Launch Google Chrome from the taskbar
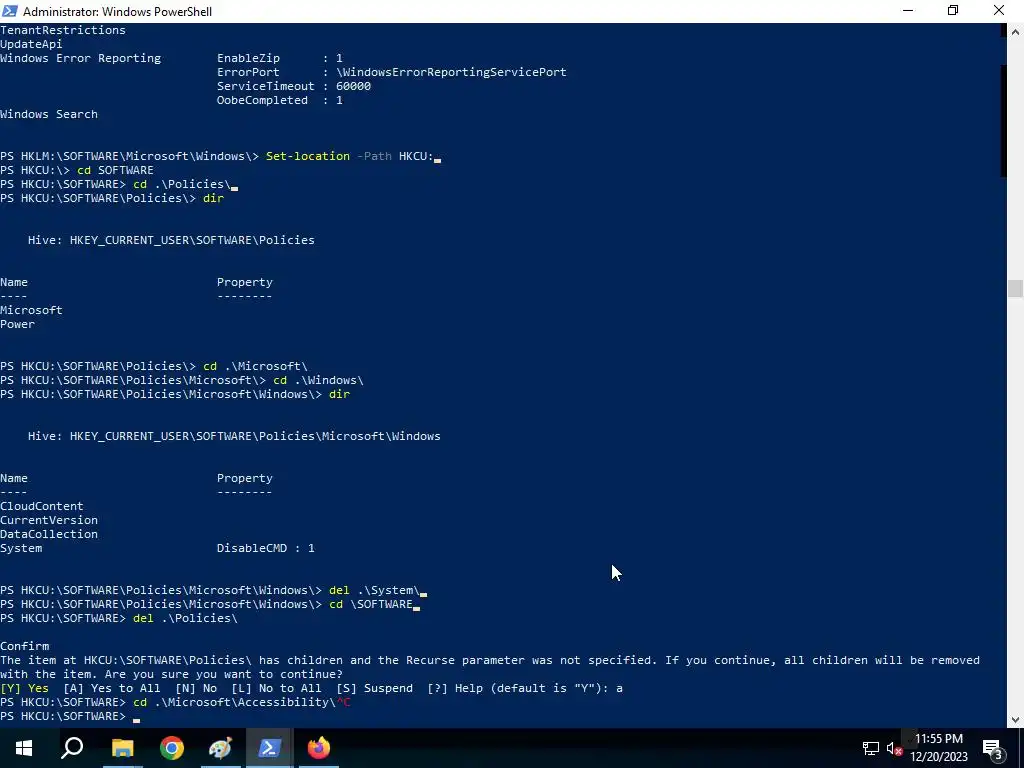The height and width of the screenshot is (768, 1024). point(172,748)
